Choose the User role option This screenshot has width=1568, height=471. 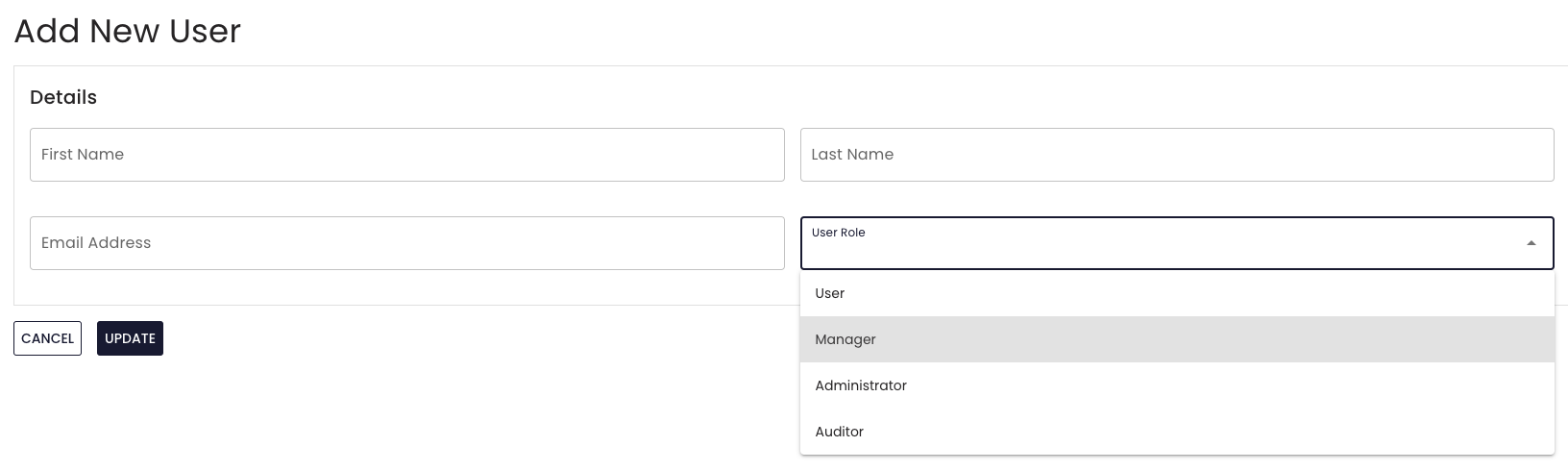point(1177,293)
